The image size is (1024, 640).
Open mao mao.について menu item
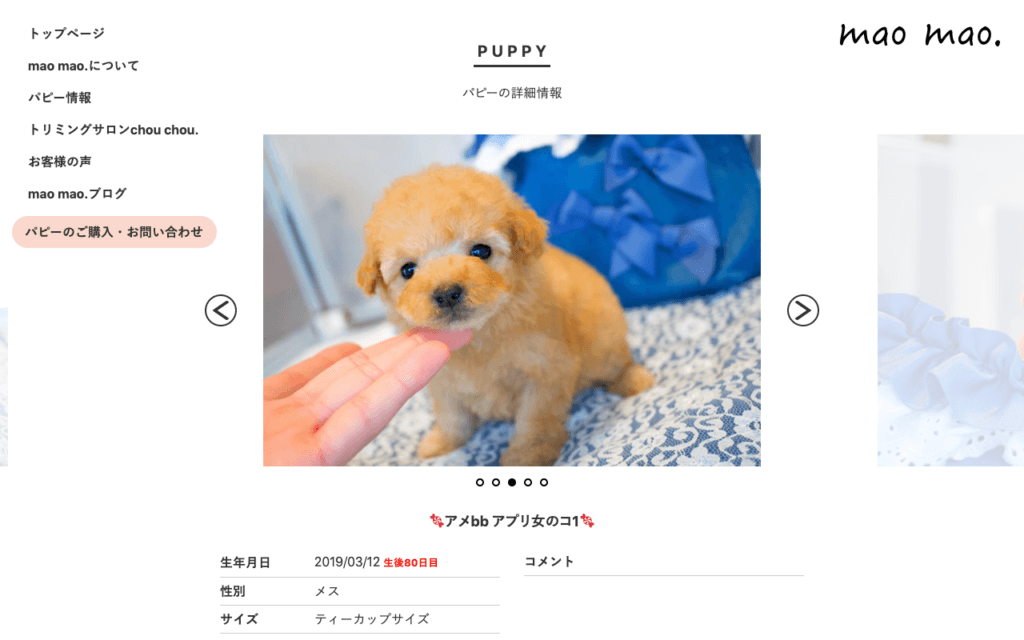[x=84, y=65]
